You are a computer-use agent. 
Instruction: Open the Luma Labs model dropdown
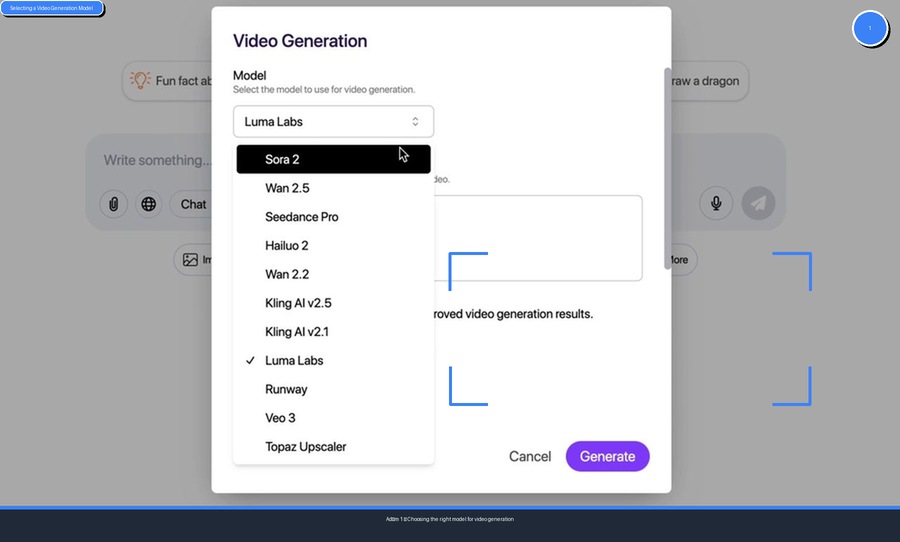pos(333,122)
